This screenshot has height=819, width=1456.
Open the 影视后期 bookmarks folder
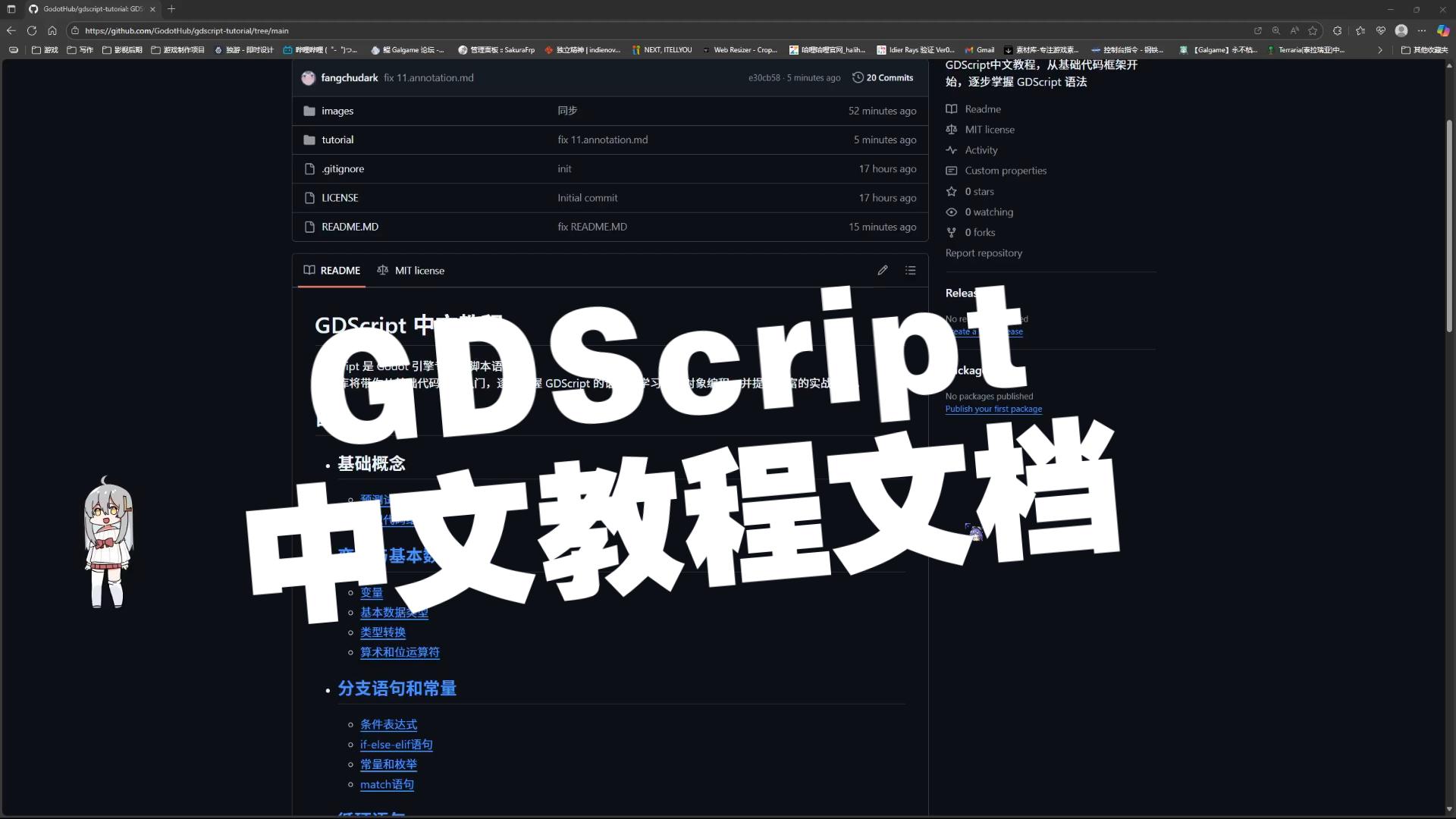point(122,50)
